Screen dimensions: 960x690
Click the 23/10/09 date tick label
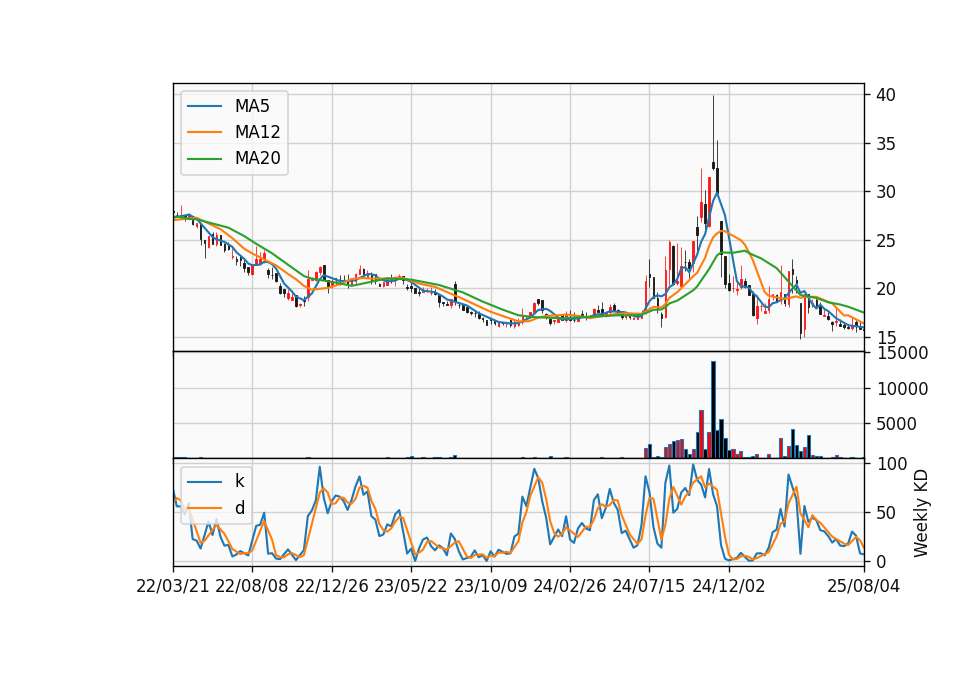[490, 586]
